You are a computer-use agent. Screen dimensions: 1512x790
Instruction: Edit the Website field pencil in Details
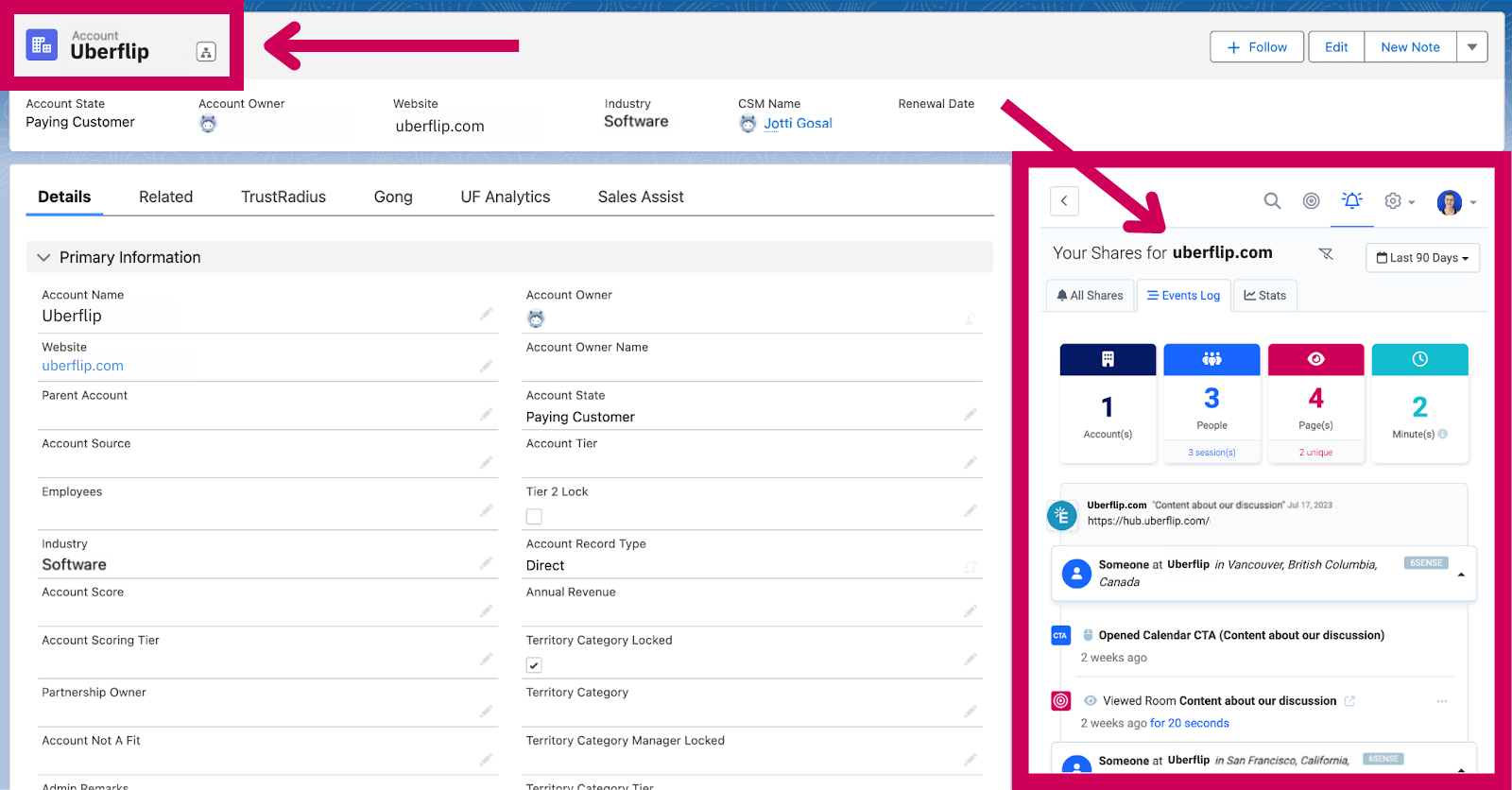(486, 366)
